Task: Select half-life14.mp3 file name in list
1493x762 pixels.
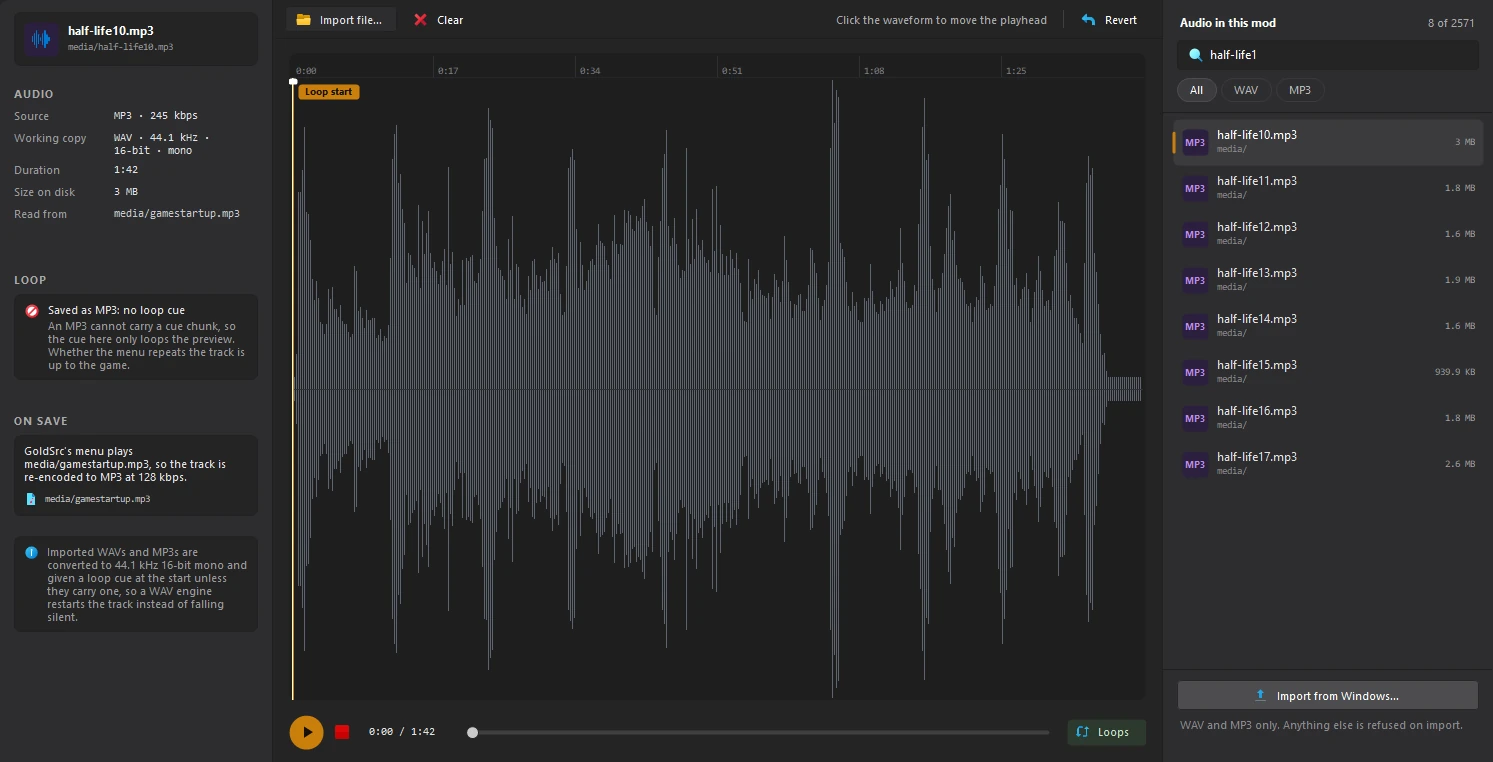Action: pyautogui.click(x=1257, y=319)
